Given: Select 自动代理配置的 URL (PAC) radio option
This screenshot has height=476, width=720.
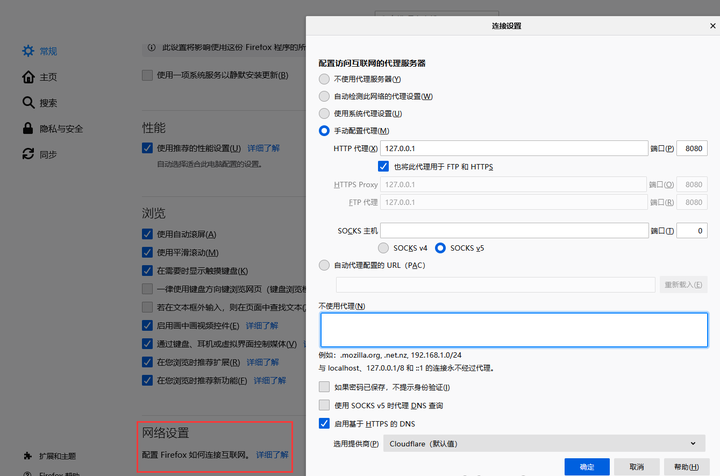Looking at the screenshot, I should [324, 265].
